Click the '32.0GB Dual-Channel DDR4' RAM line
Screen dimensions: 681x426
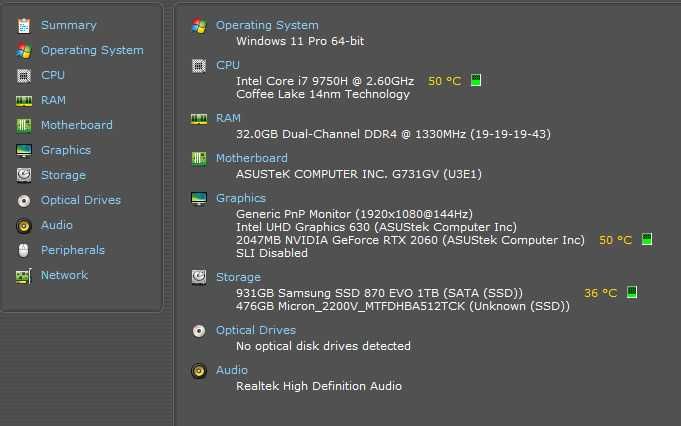(393, 134)
